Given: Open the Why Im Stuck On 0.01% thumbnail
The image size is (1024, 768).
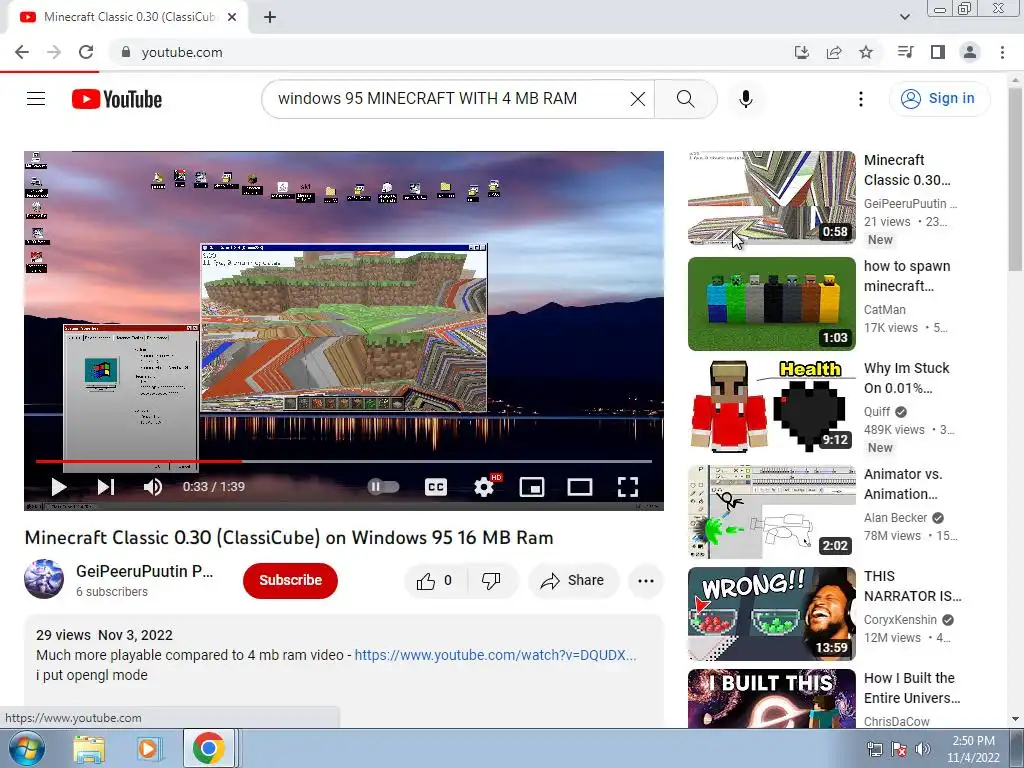Looking at the screenshot, I should tap(771, 406).
